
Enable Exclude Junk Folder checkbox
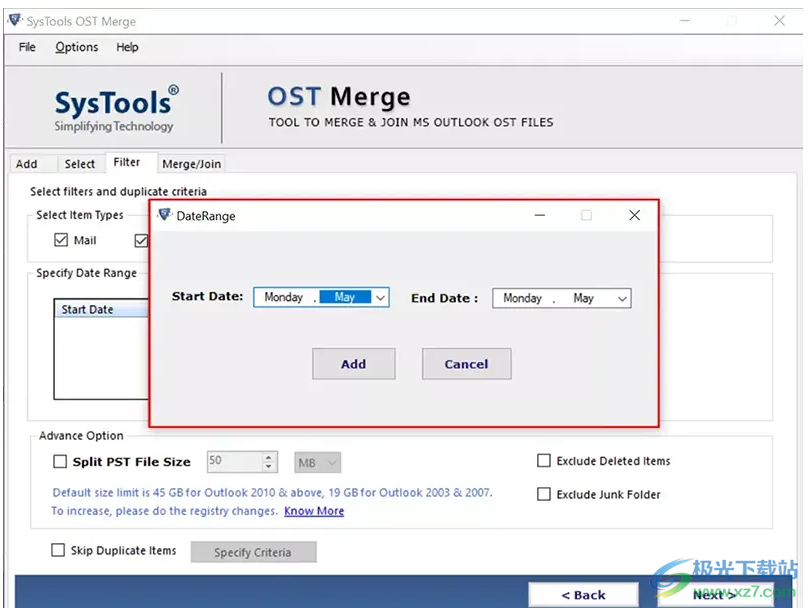(544, 494)
